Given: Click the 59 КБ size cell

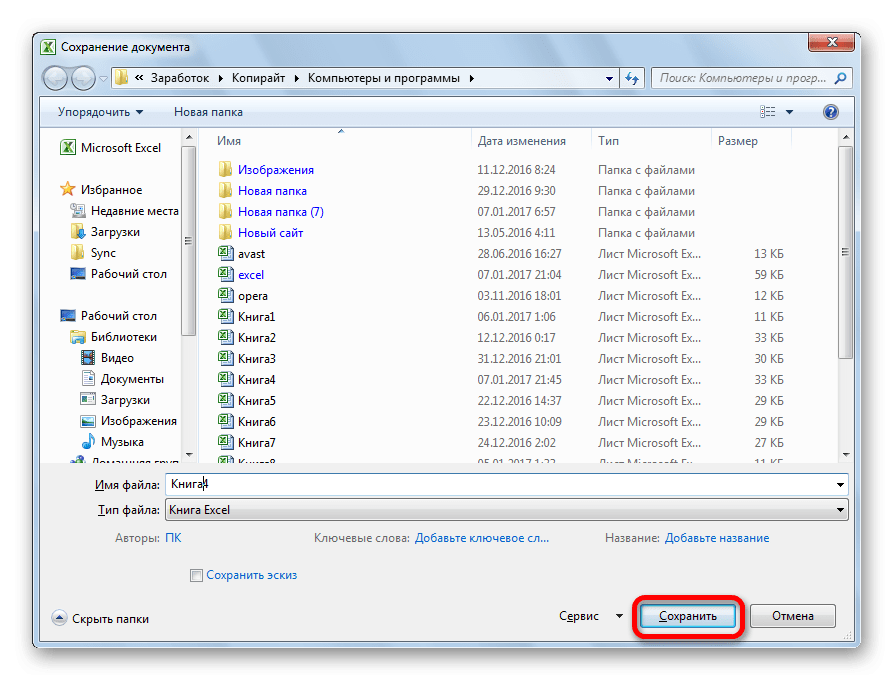Looking at the screenshot, I should 769,275.
